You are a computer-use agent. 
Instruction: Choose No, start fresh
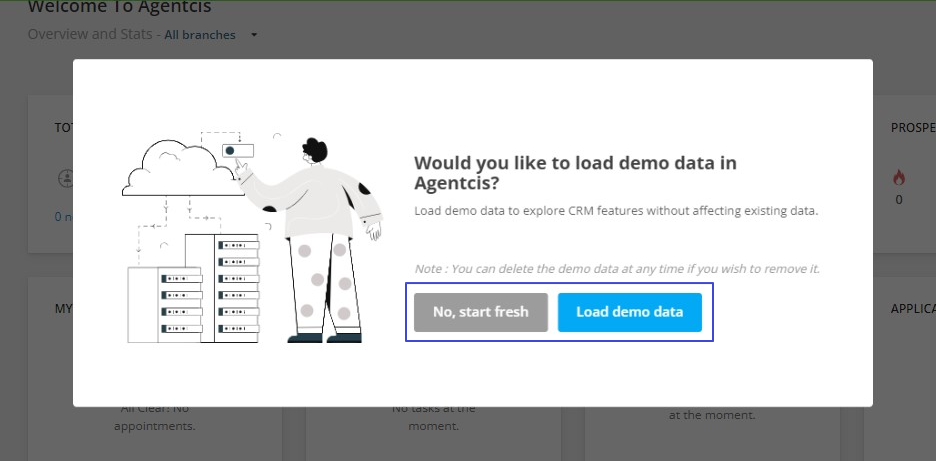pyautogui.click(x=481, y=312)
